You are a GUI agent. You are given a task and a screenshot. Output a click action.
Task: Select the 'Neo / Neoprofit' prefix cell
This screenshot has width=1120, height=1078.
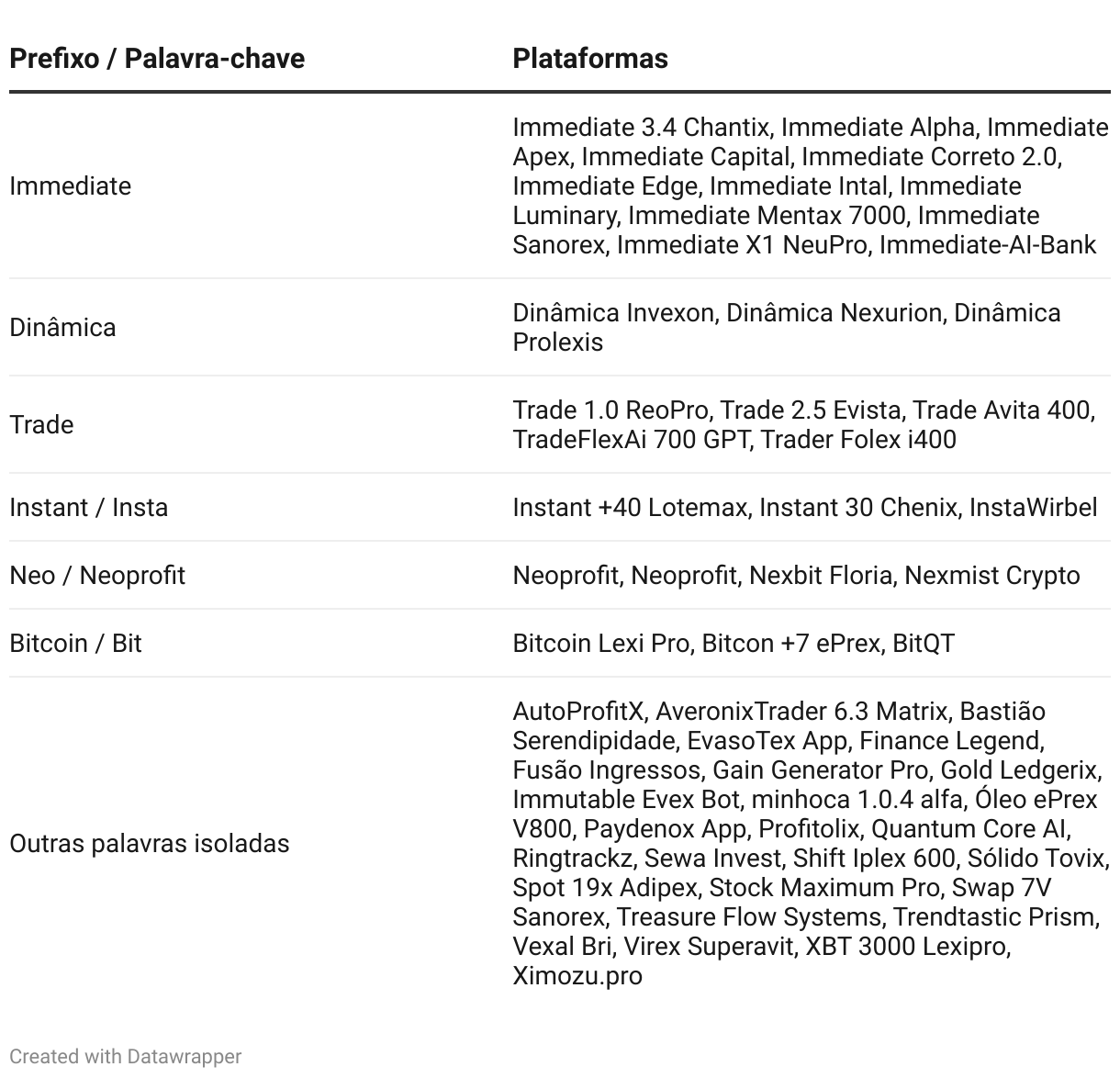[x=97, y=576]
